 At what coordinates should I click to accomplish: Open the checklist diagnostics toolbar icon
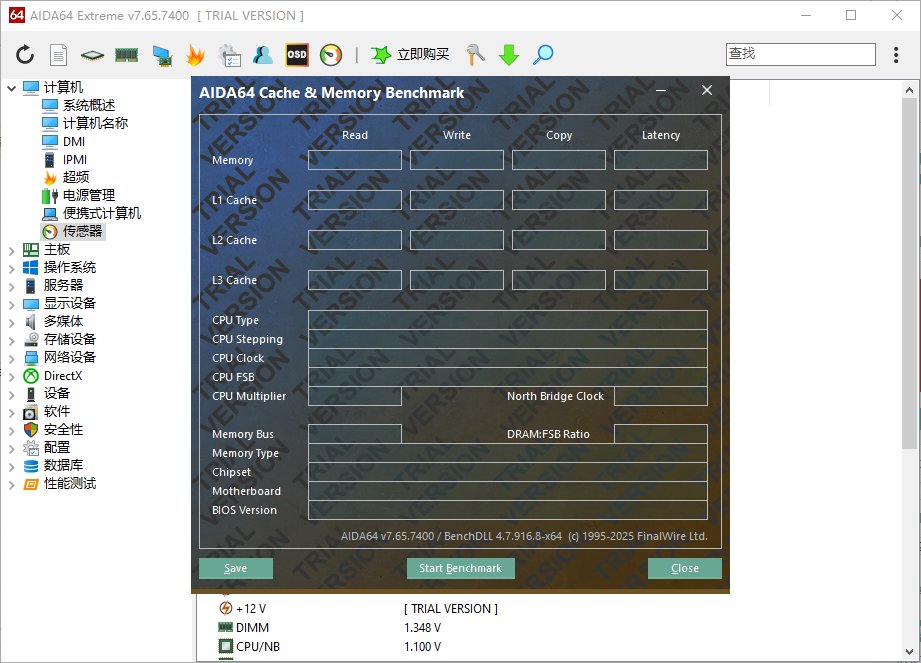(230, 56)
